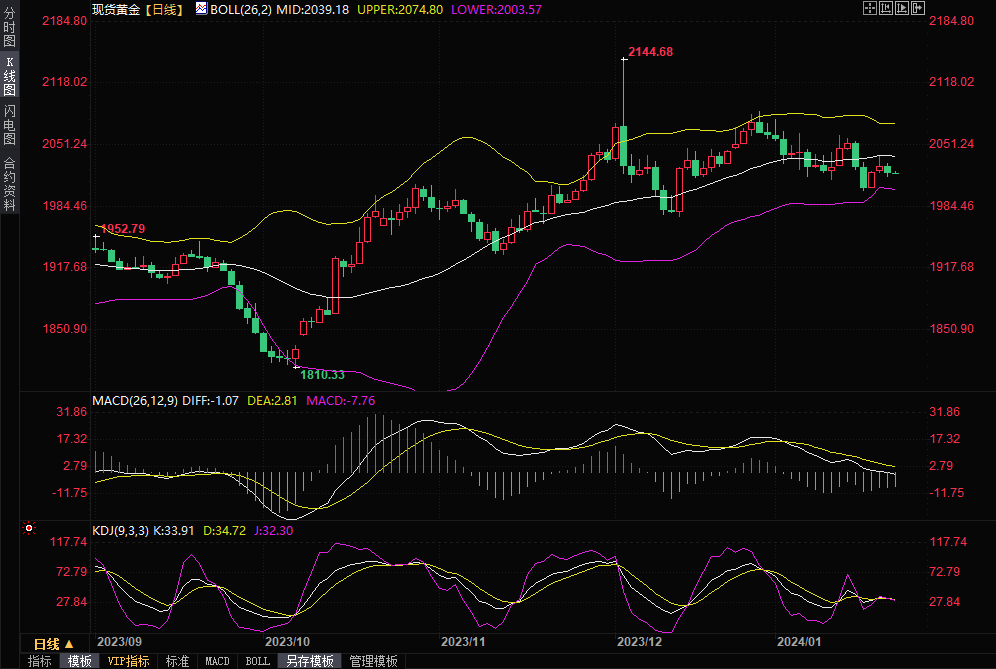Screen dimensions: 996x669
Task: Click the red marker icon beside KDJ panel
Action: click(x=29, y=528)
